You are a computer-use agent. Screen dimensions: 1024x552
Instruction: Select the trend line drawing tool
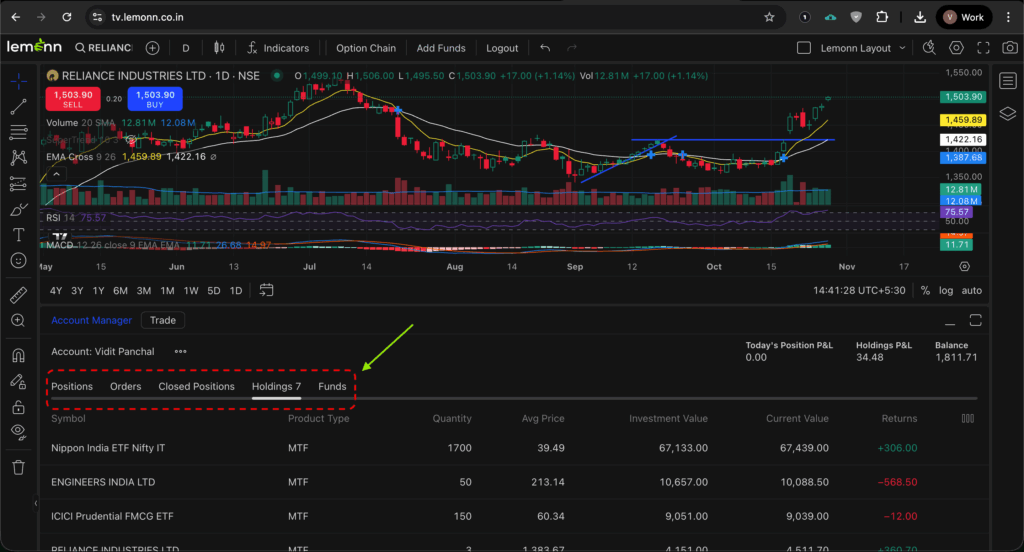[x=18, y=107]
